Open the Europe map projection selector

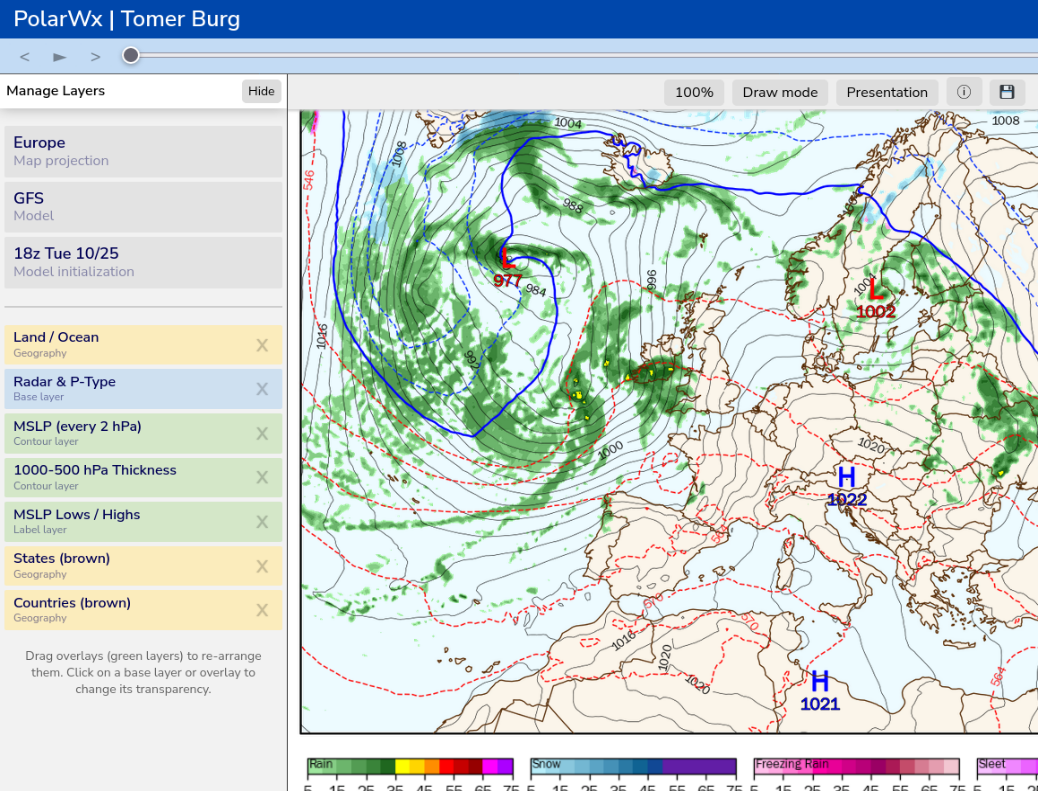pyautogui.click(x=143, y=151)
